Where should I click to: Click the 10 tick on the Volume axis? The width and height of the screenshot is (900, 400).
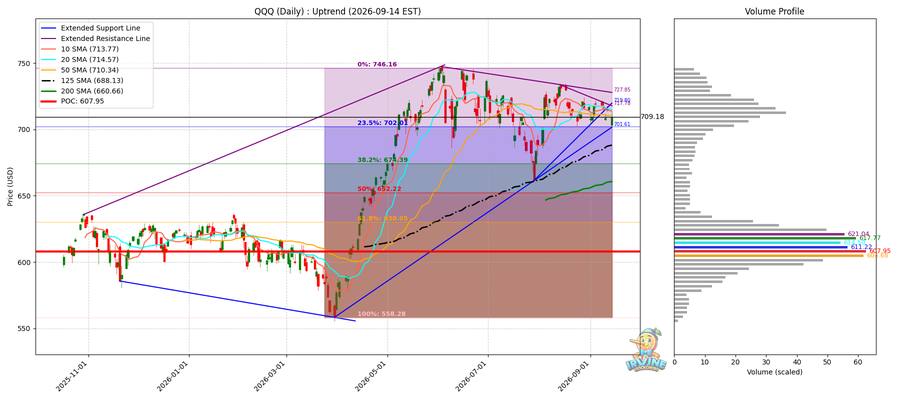(x=705, y=363)
